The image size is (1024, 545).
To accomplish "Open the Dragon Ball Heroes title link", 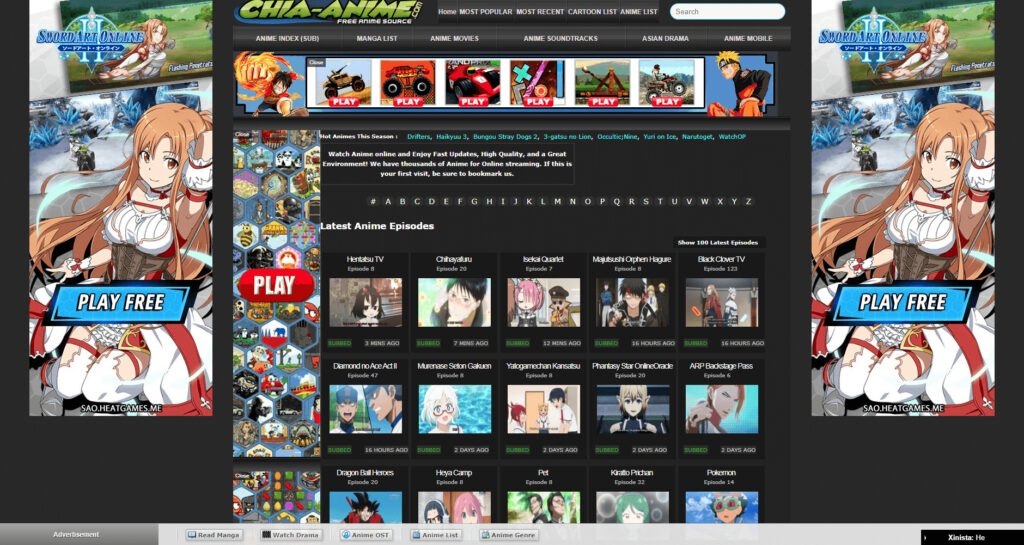I will click(365, 473).
